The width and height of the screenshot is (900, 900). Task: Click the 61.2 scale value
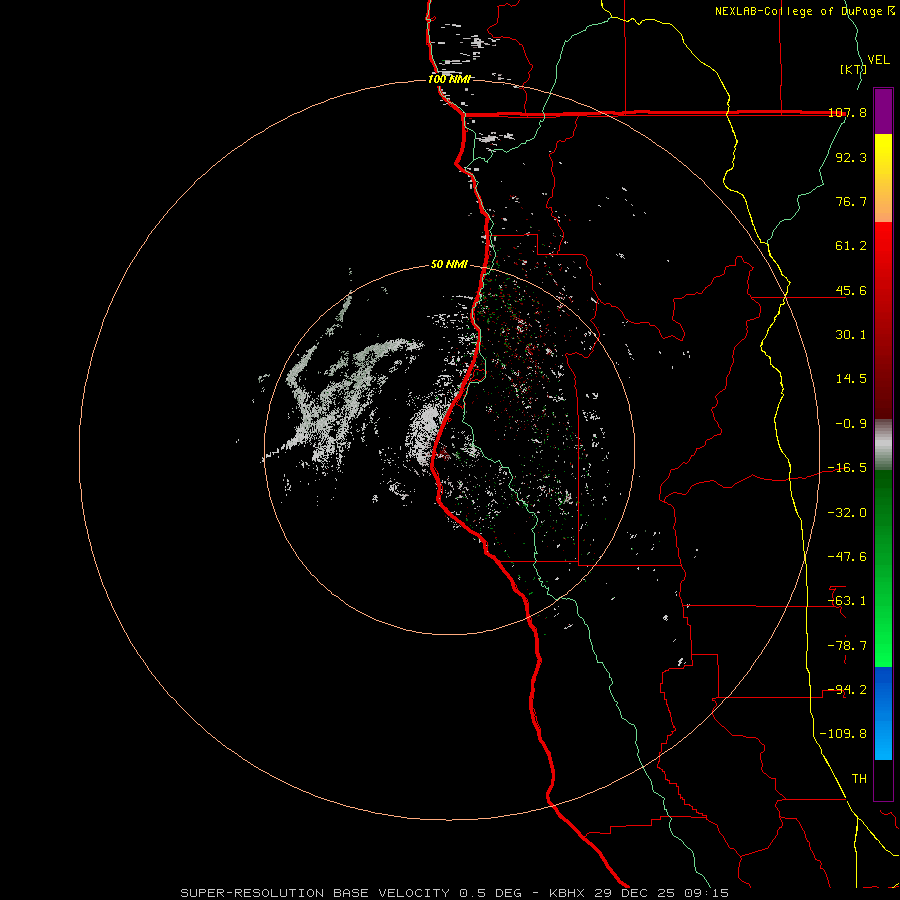(x=851, y=246)
